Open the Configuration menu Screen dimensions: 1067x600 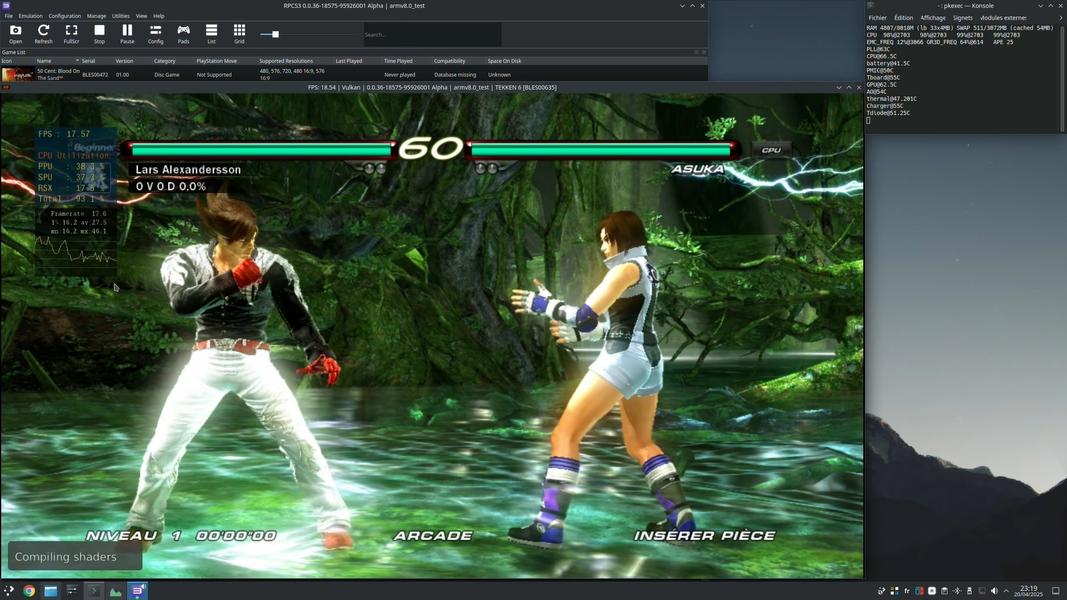[64, 16]
